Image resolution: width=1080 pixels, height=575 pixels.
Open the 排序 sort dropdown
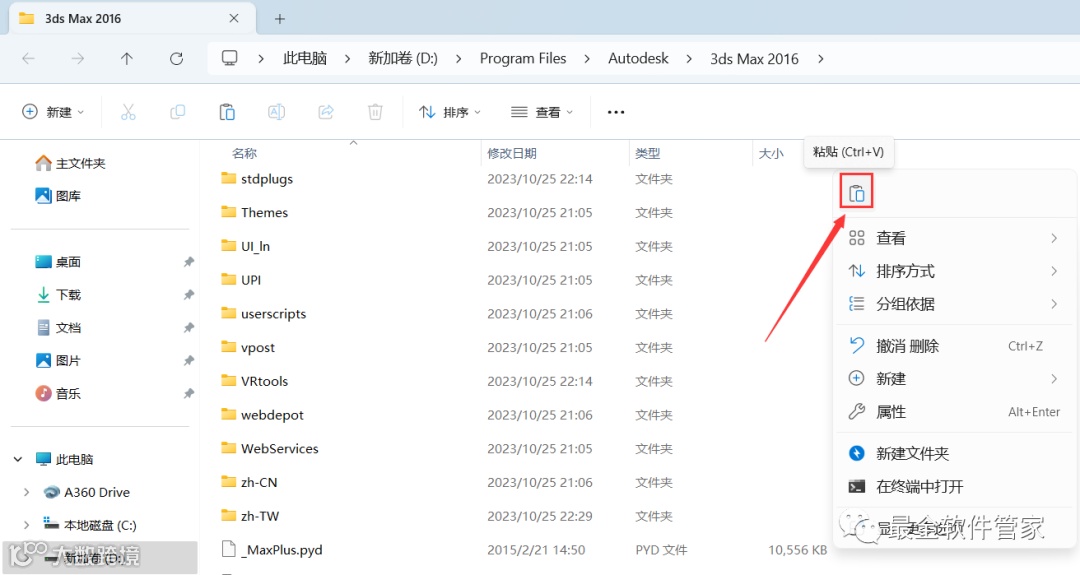(x=450, y=112)
